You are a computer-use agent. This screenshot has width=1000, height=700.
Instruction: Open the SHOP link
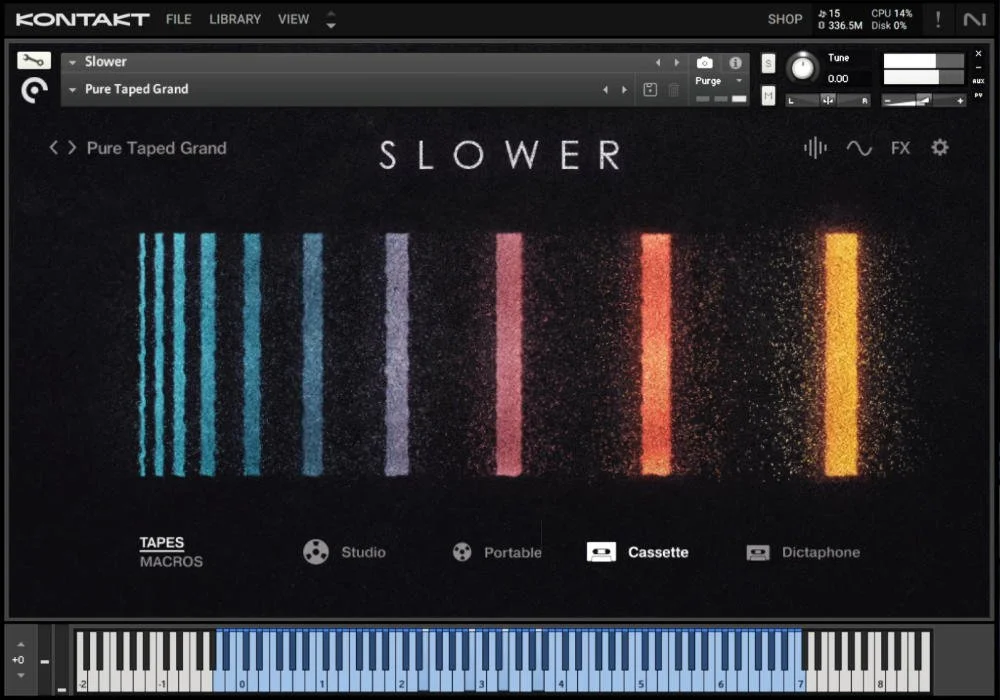(785, 19)
